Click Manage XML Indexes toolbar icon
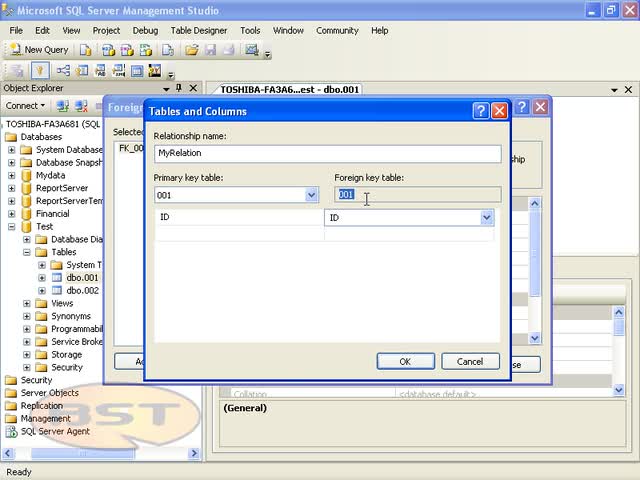Image resolution: width=640 pixels, height=480 pixels. coord(119,71)
